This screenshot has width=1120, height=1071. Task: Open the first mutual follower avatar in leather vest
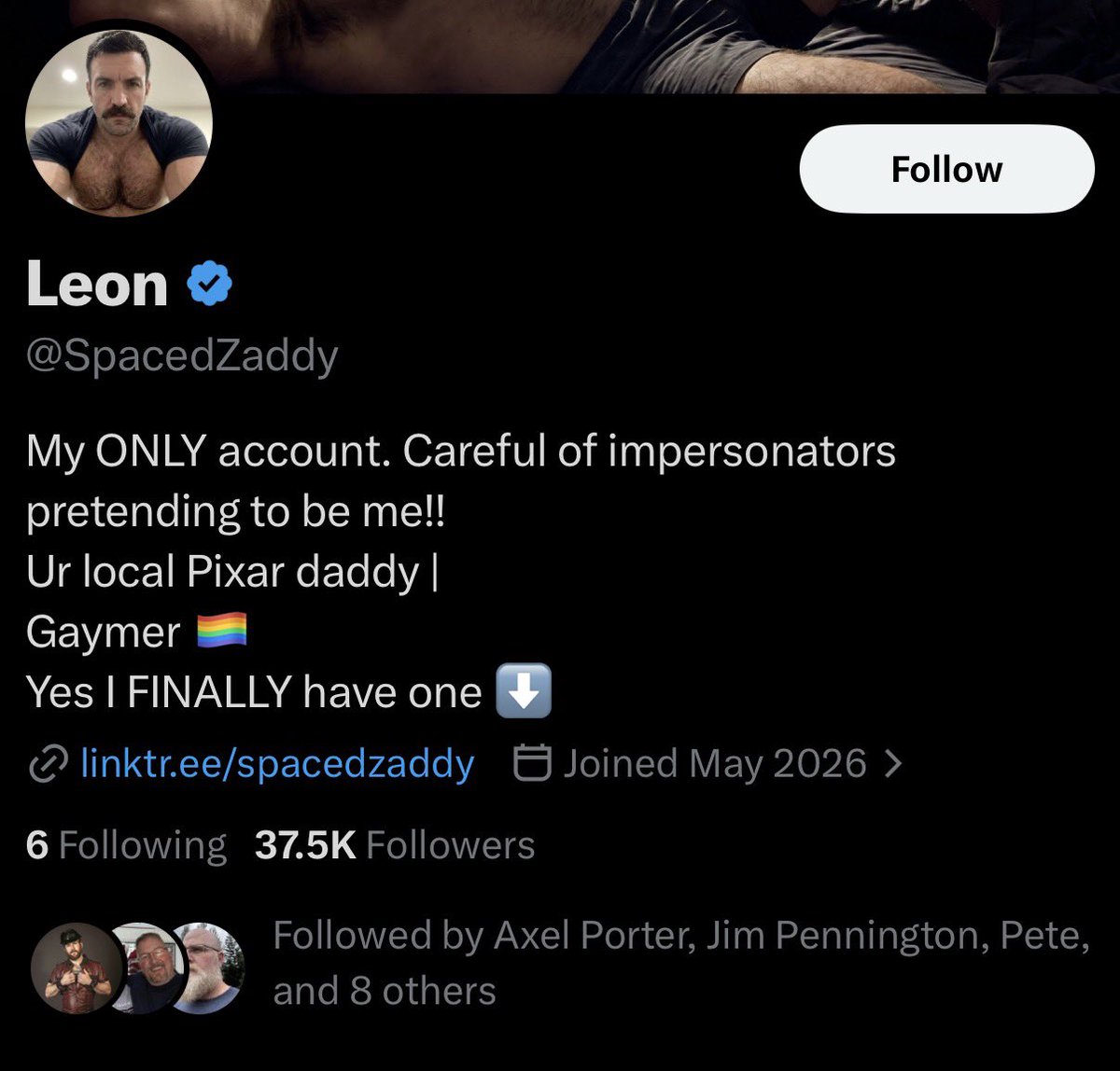77,968
